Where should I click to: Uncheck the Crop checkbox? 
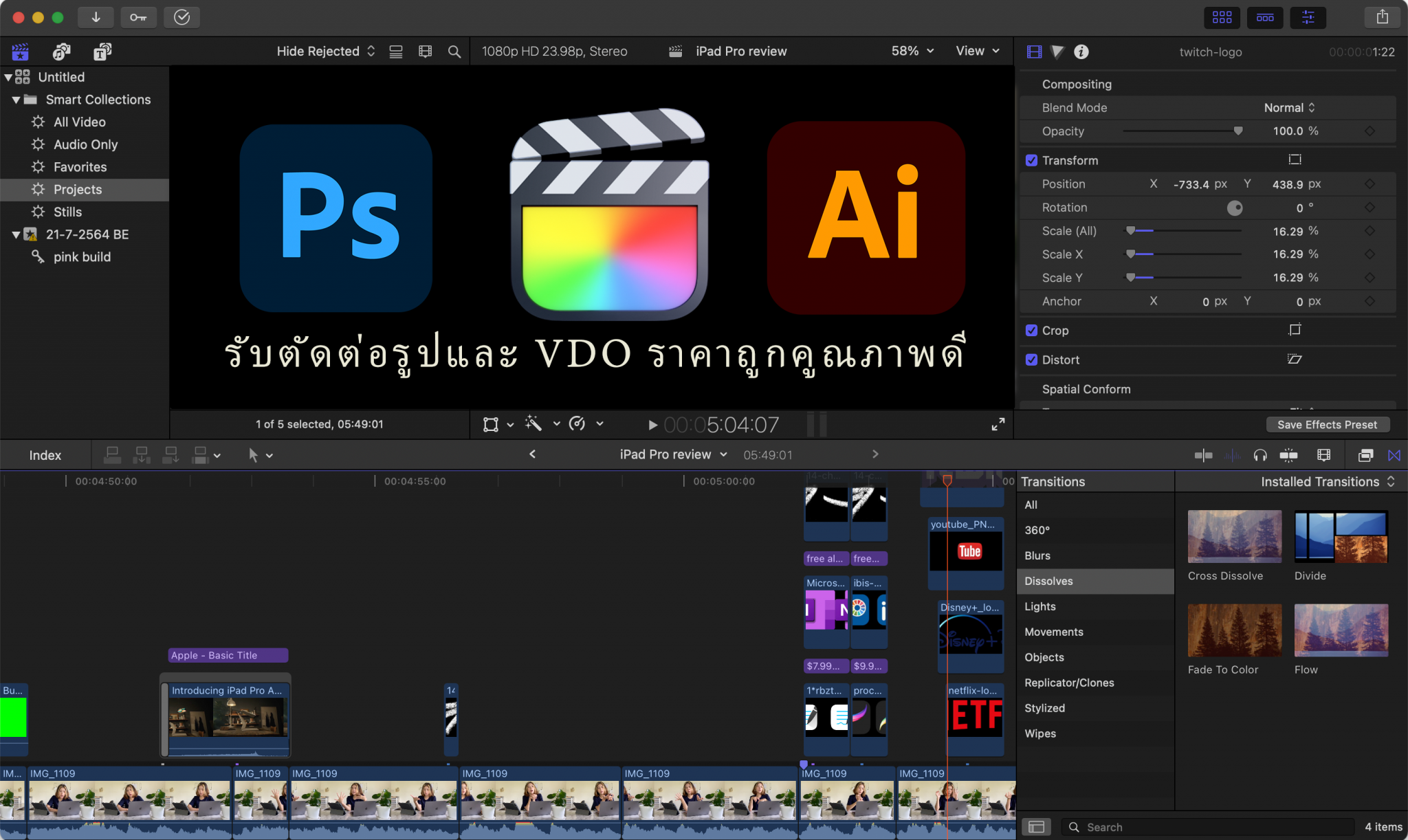tap(1031, 330)
